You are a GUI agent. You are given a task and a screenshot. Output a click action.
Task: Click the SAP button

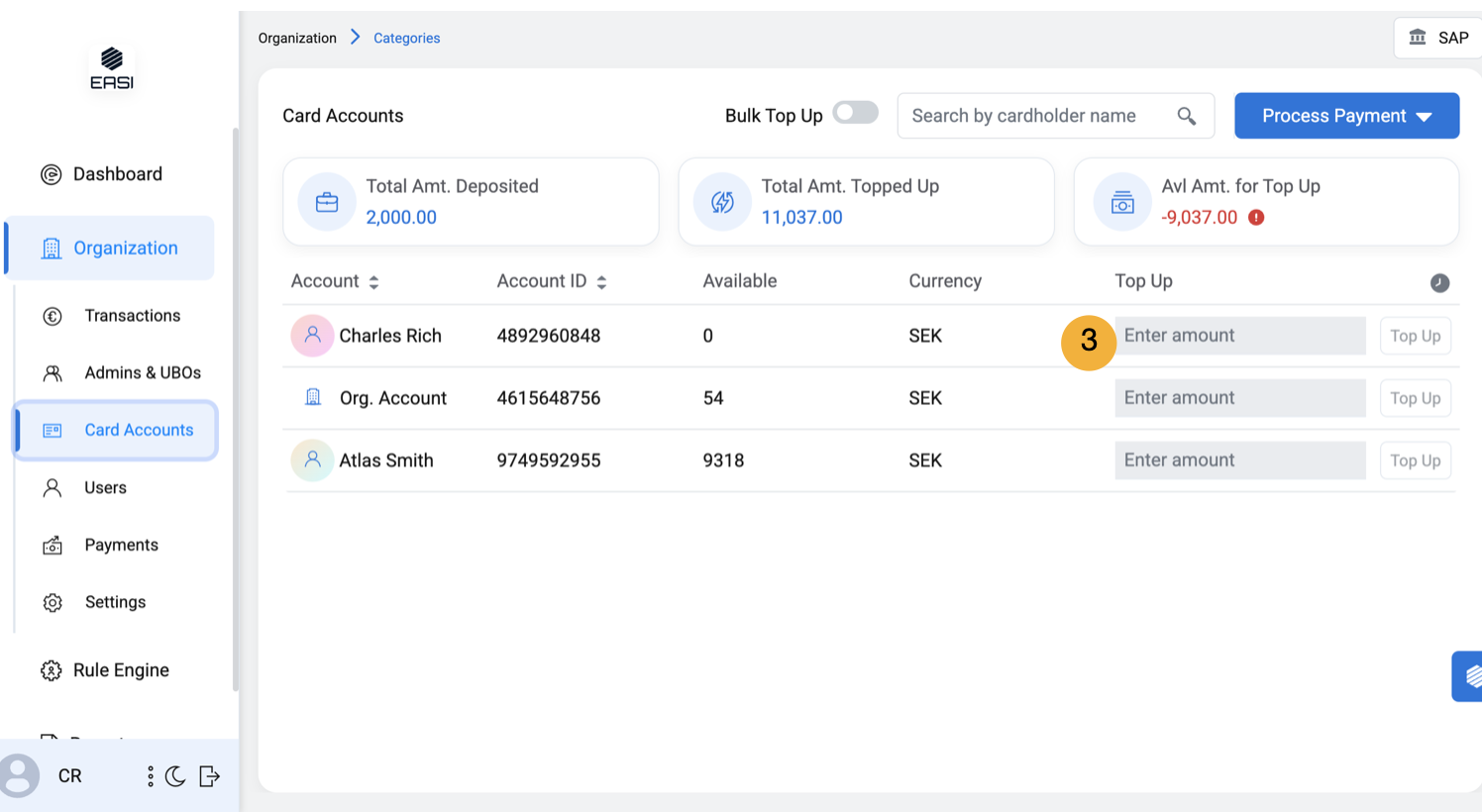click(1438, 38)
